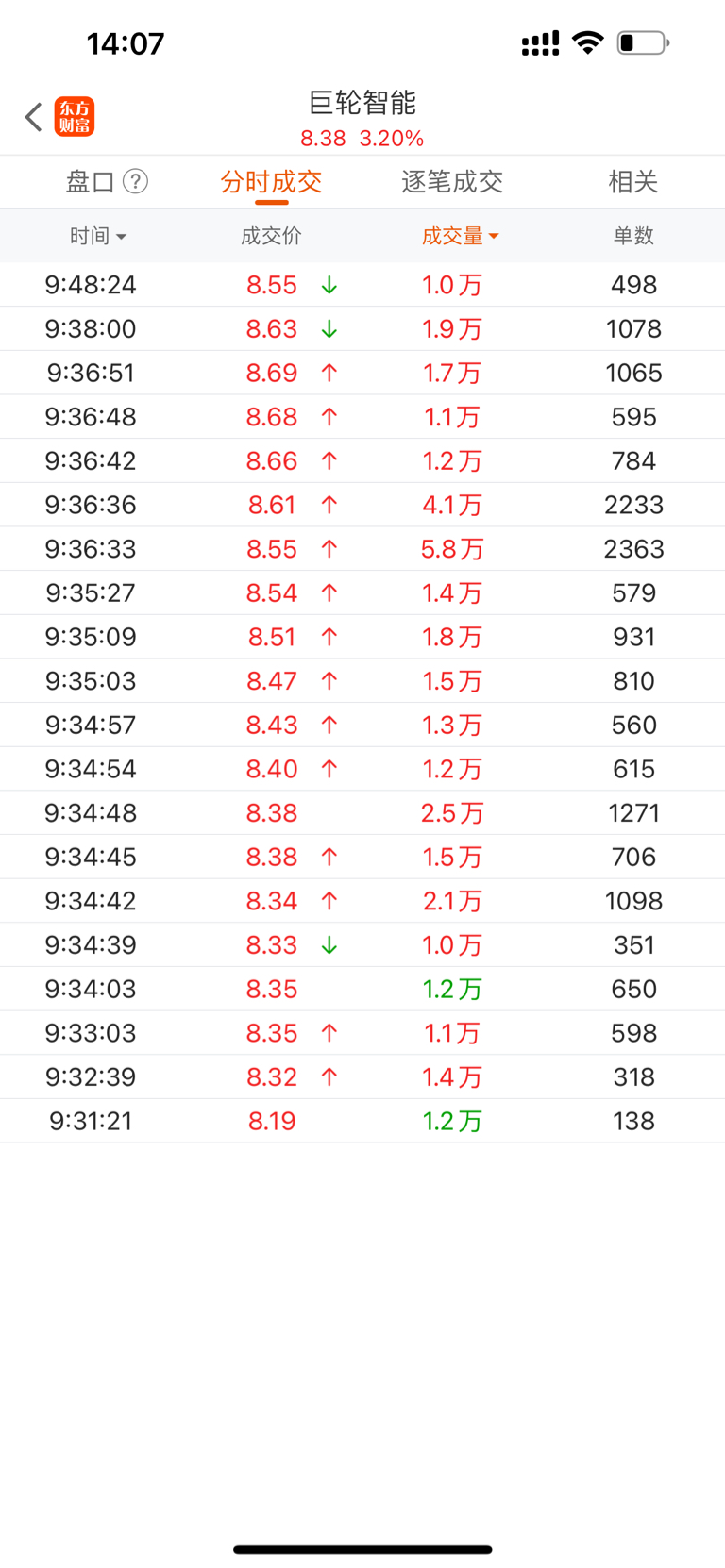This screenshot has width=725, height=1568.
Task: Select the 分时成交 tab
Action: point(271,181)
